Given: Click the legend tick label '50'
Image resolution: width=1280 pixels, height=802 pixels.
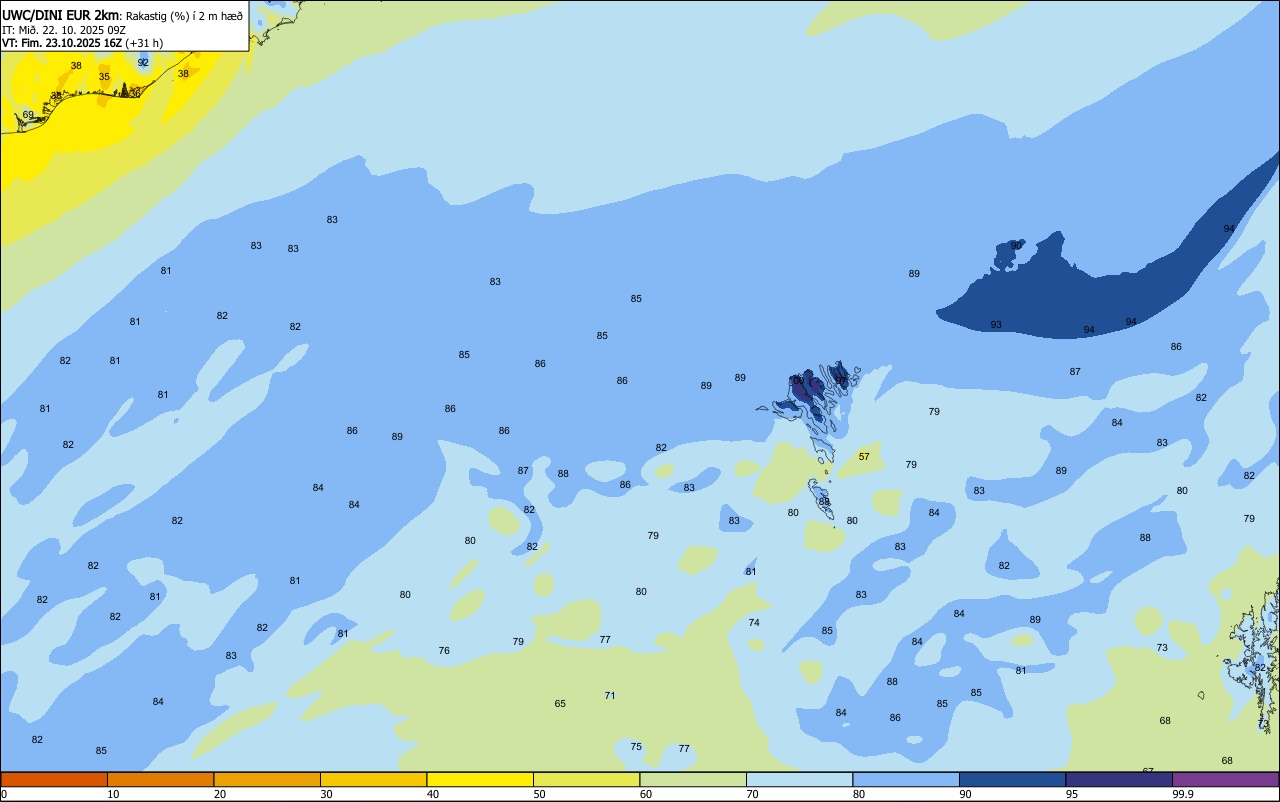Looking at the screenshot, I should point(539,794).
